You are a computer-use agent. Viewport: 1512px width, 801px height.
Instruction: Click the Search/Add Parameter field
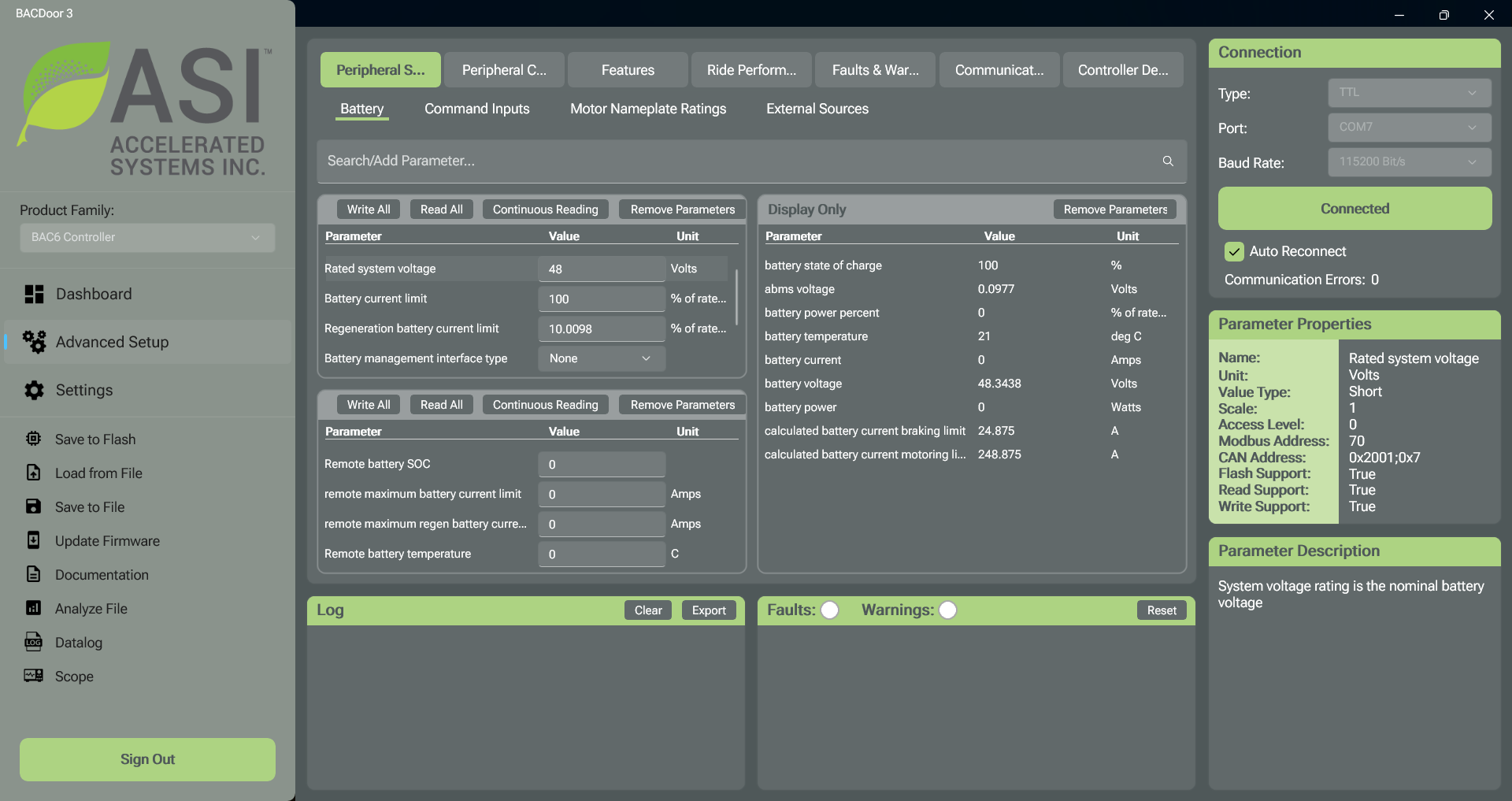[750, 161]
